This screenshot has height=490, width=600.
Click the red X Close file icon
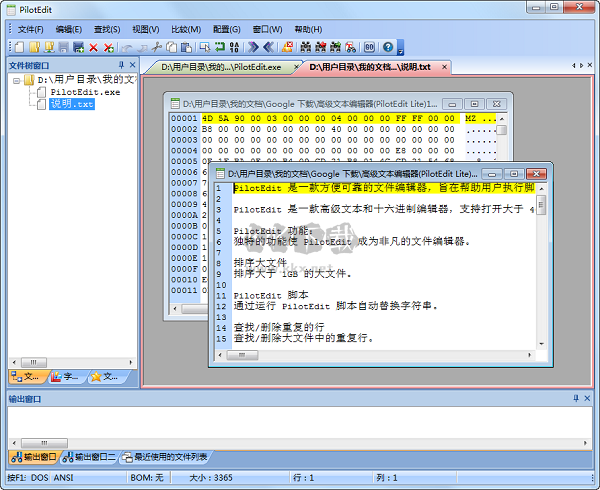[x=93, y=47]
